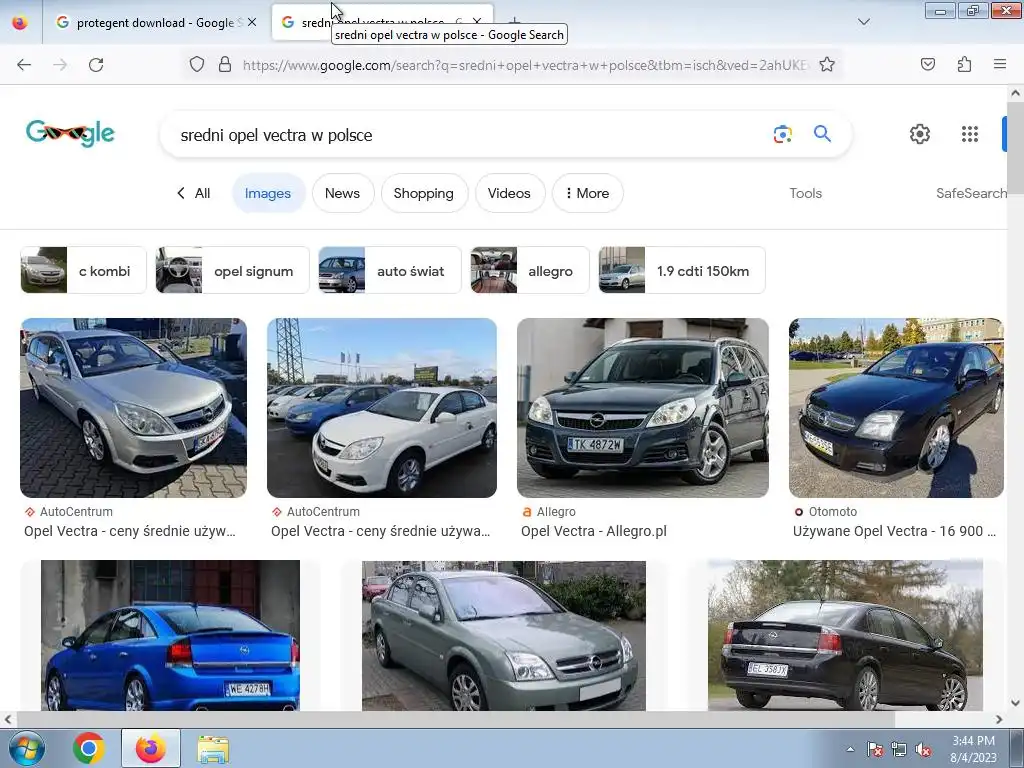Viewport: 1024px width, 768px height.
Task: Open grey Vectra TK 4872W image
Action: click(x=643, y=408)
